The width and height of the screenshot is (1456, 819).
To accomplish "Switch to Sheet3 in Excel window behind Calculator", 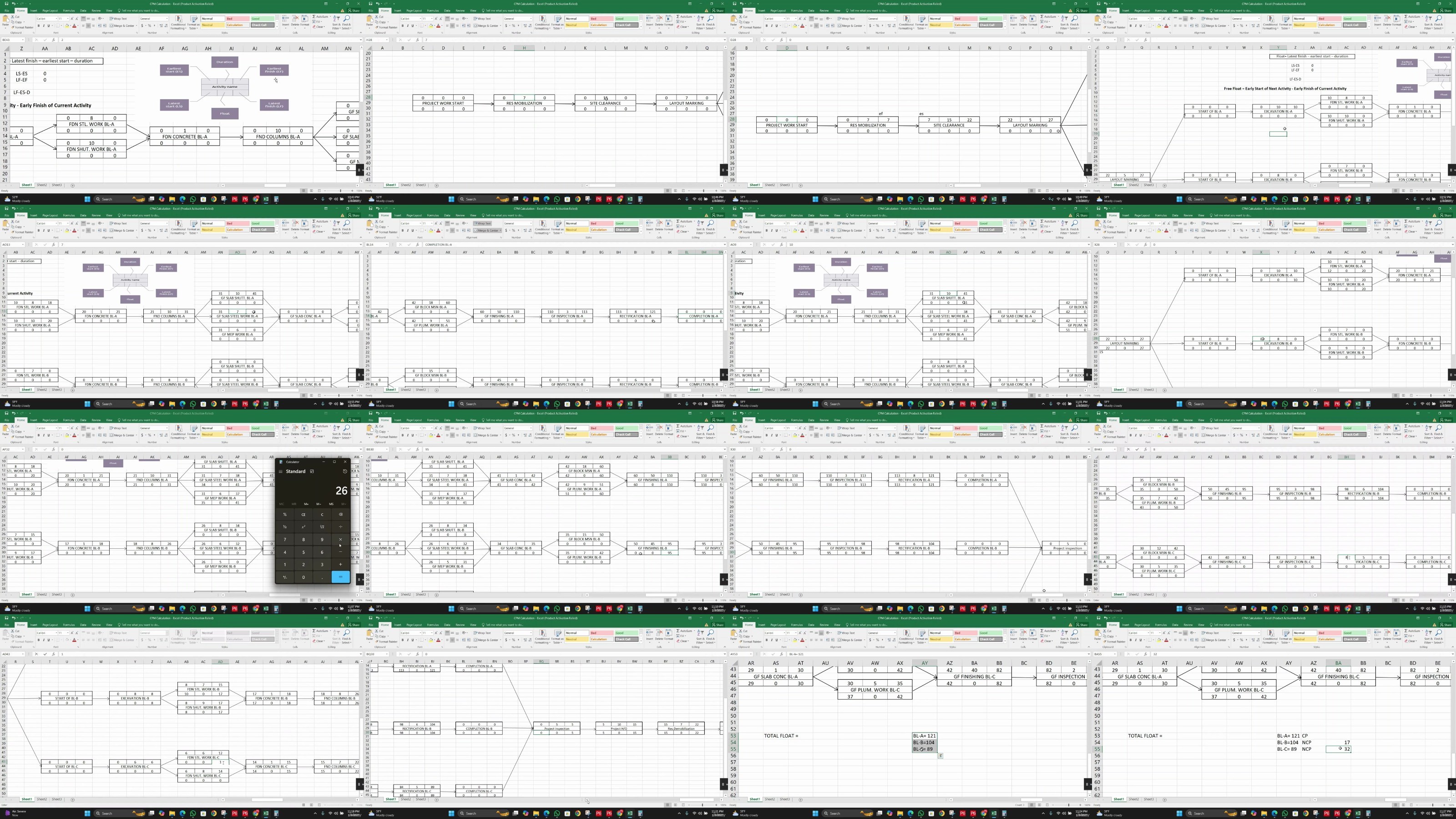I will (x=56, y=594).
